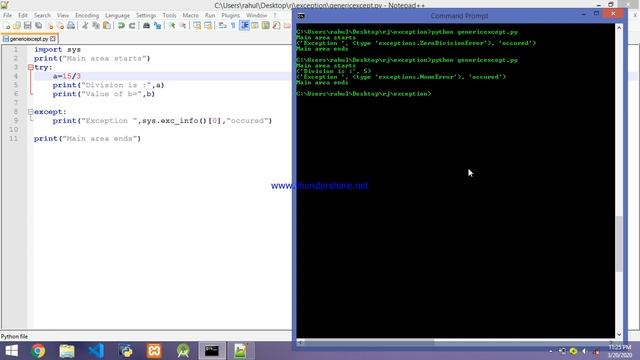Click the Close All toolbar icon
The height and width of the screenshot is (360, 640).
point(60,26)
